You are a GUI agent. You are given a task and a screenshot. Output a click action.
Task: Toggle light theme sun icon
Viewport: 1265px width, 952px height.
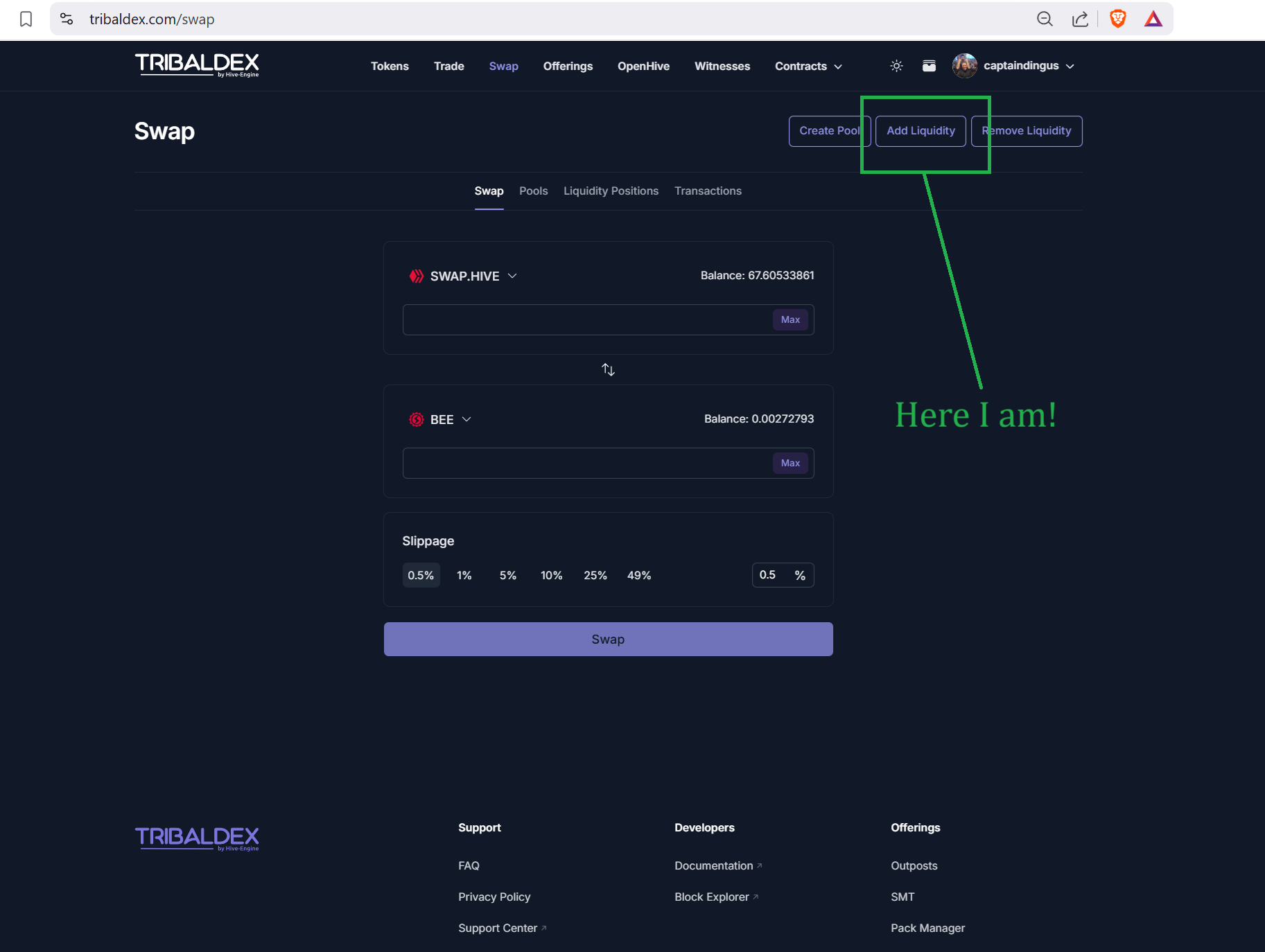[896, 66]
